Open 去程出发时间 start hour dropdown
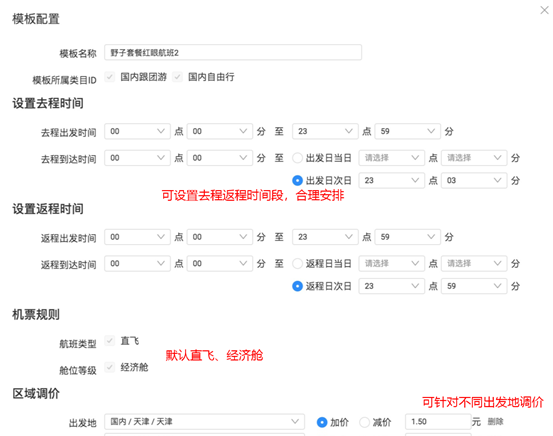The height and width of the screenshot is (436, 553). tap(137, 131)
